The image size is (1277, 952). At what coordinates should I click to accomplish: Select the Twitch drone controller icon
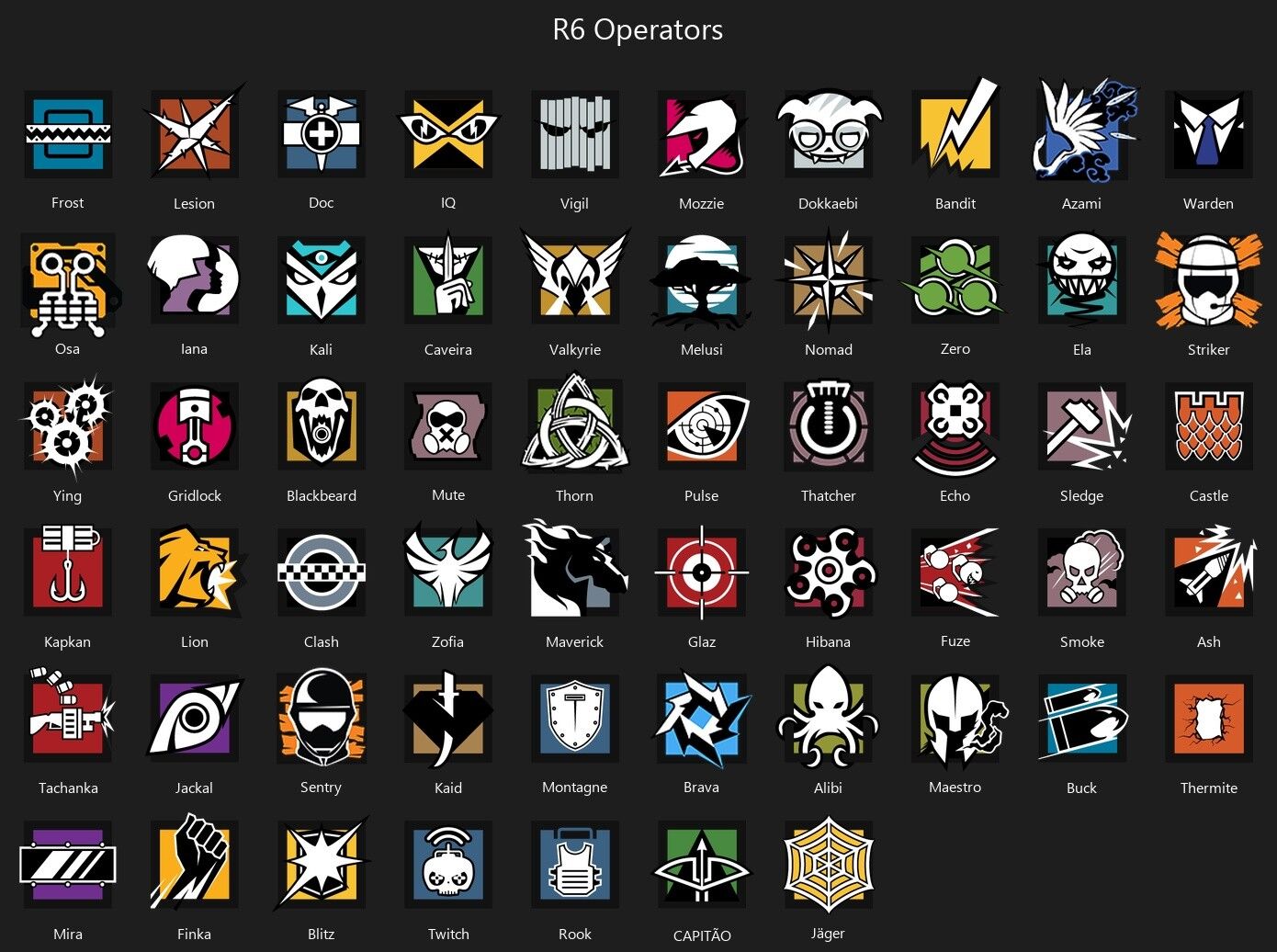tap(448, 864)
